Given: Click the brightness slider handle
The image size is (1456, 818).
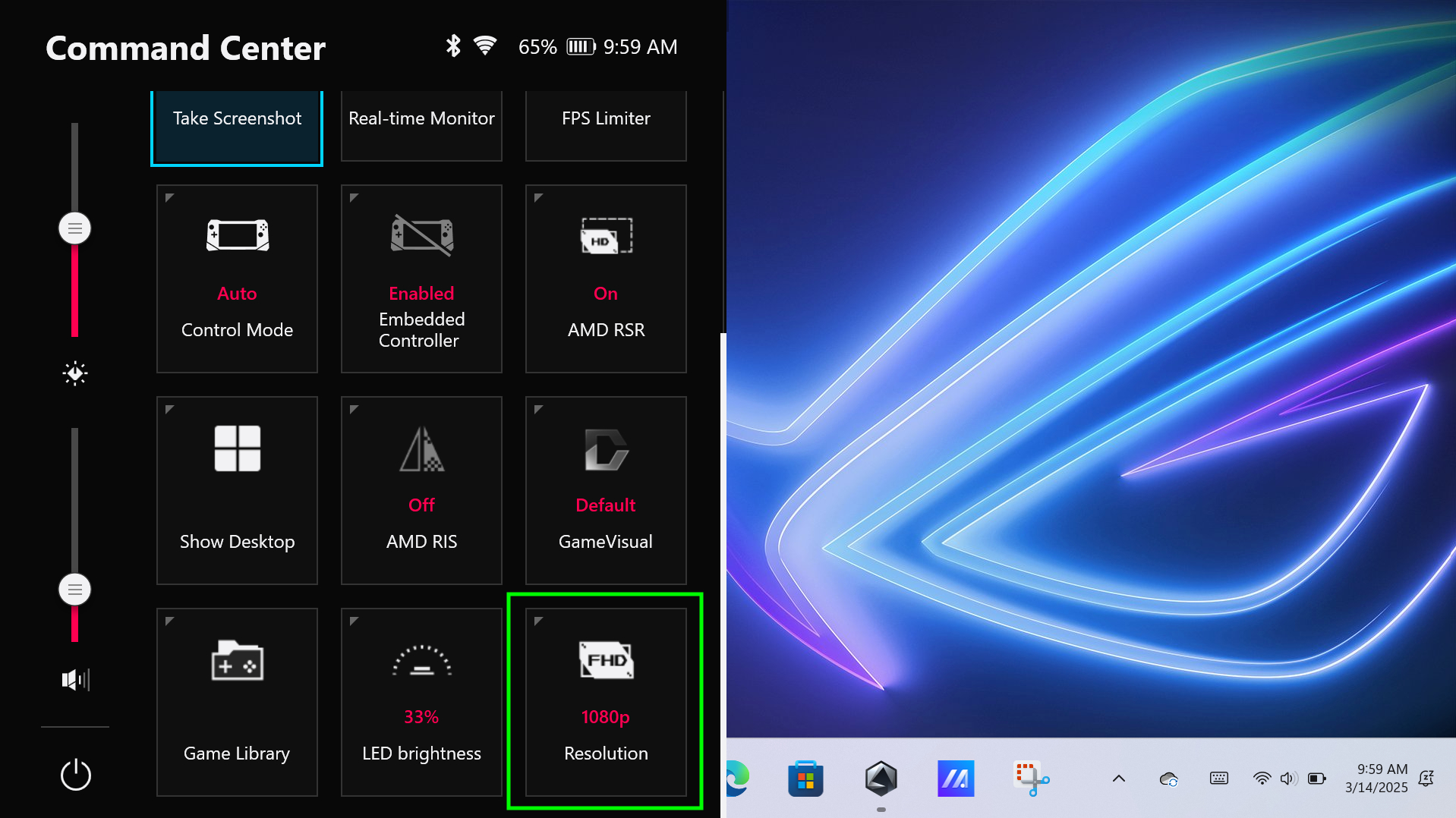Looking at the screenshot, I should [x=75, y=228].
